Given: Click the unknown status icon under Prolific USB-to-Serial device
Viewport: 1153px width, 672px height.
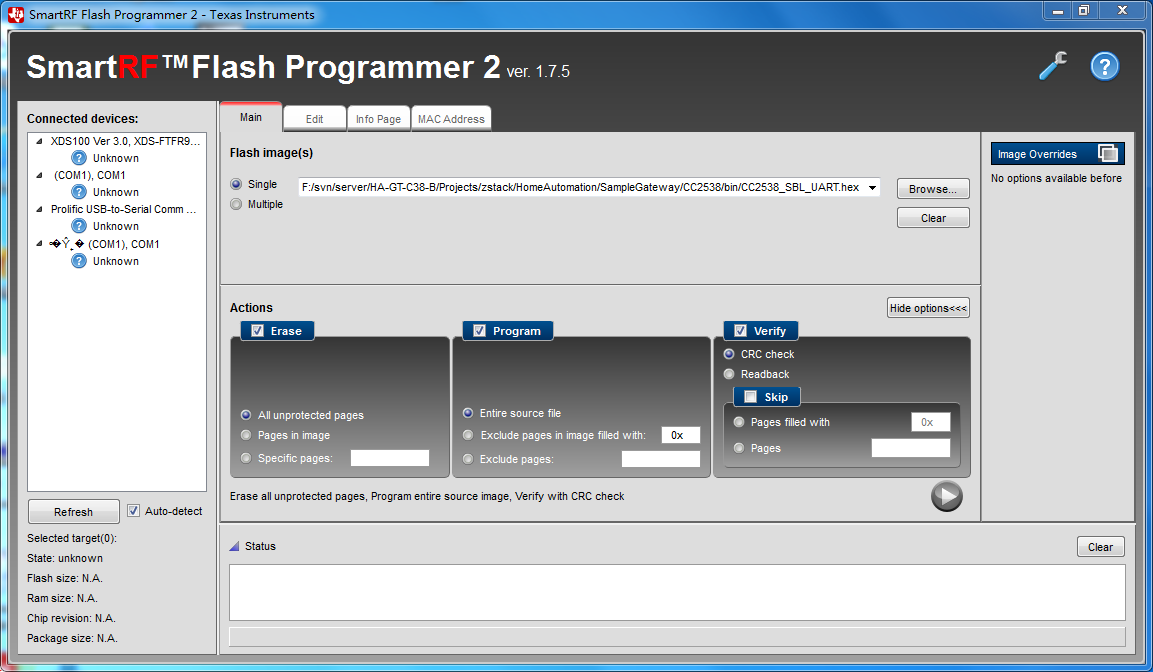Looking at the screenshot, I should pos(79,226).
